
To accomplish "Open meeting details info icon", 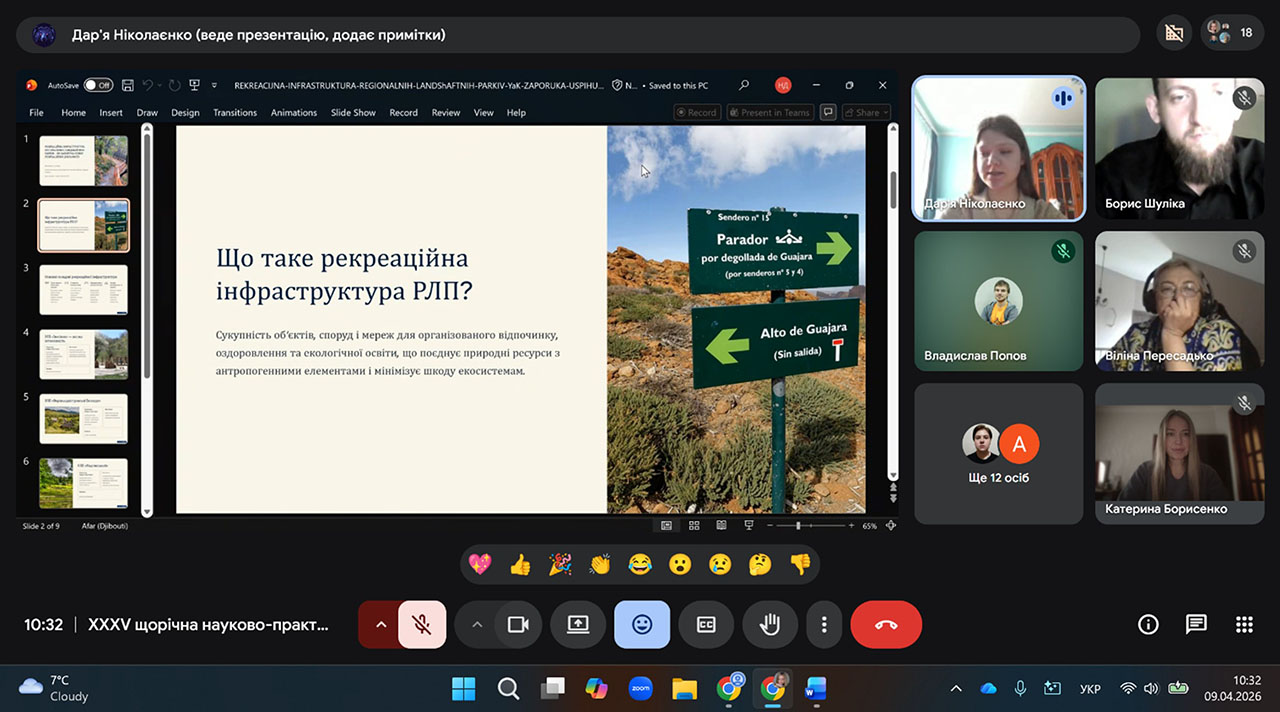I will pos(1148,625).
